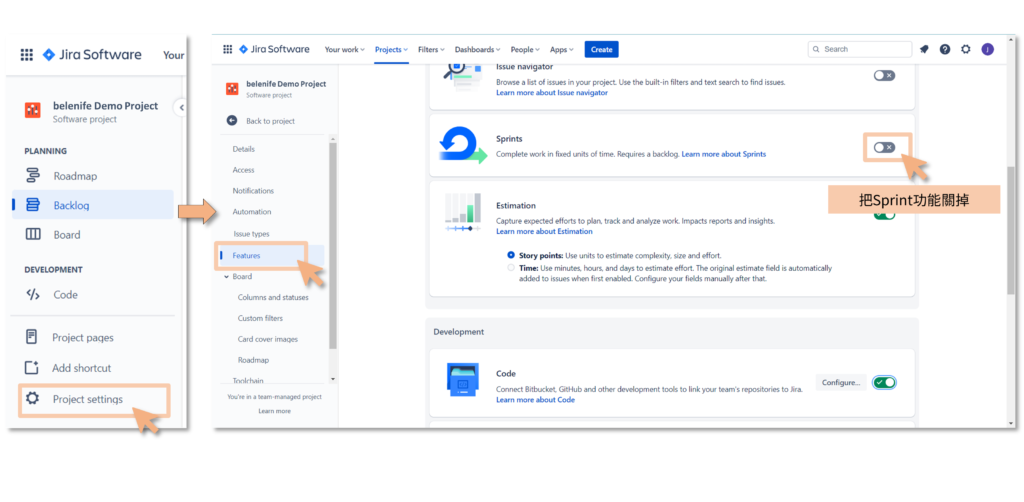Click Configure button for Code feature

(x=840, y=383)
